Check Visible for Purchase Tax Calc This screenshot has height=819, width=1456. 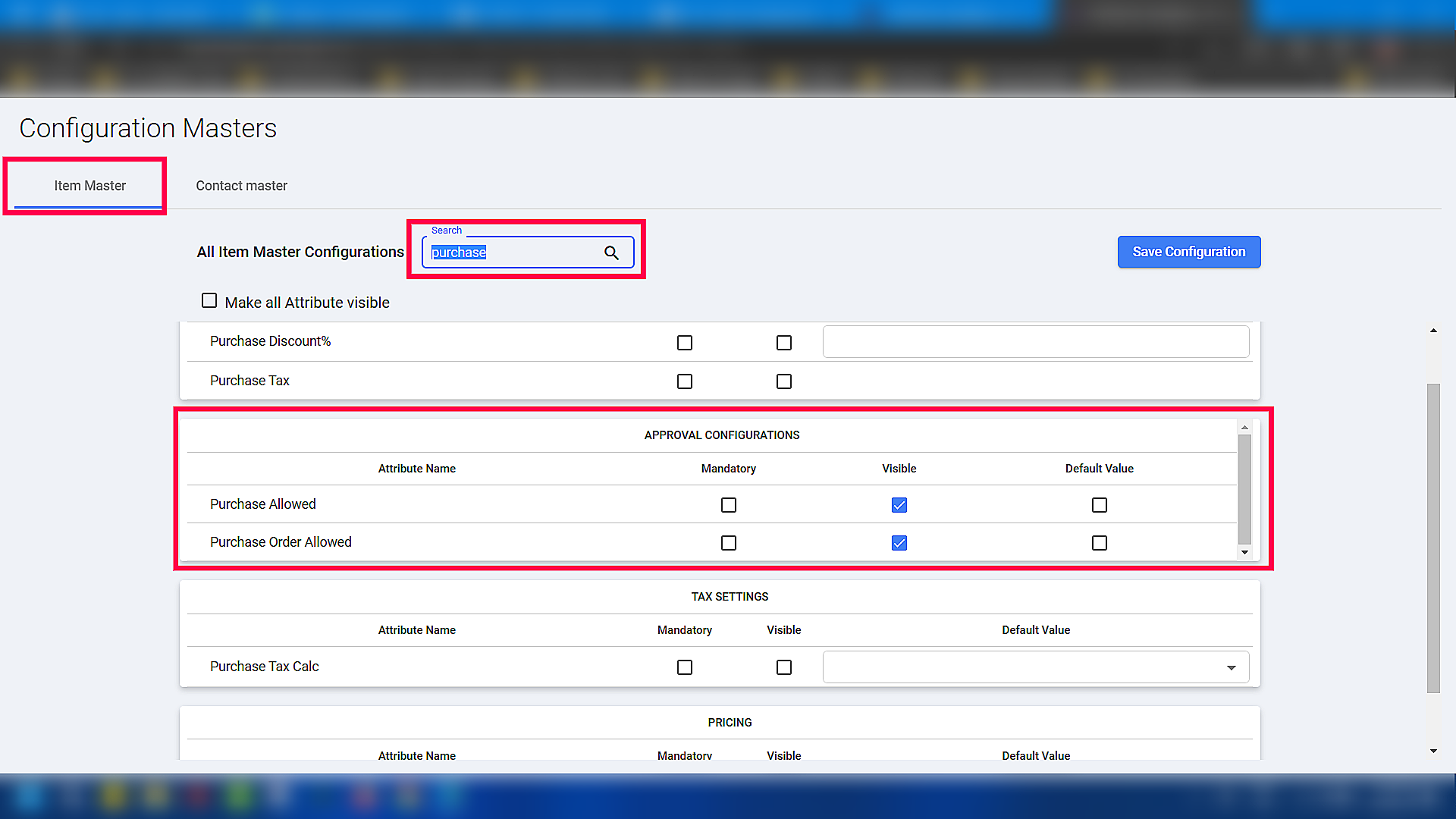click(784, 667)
